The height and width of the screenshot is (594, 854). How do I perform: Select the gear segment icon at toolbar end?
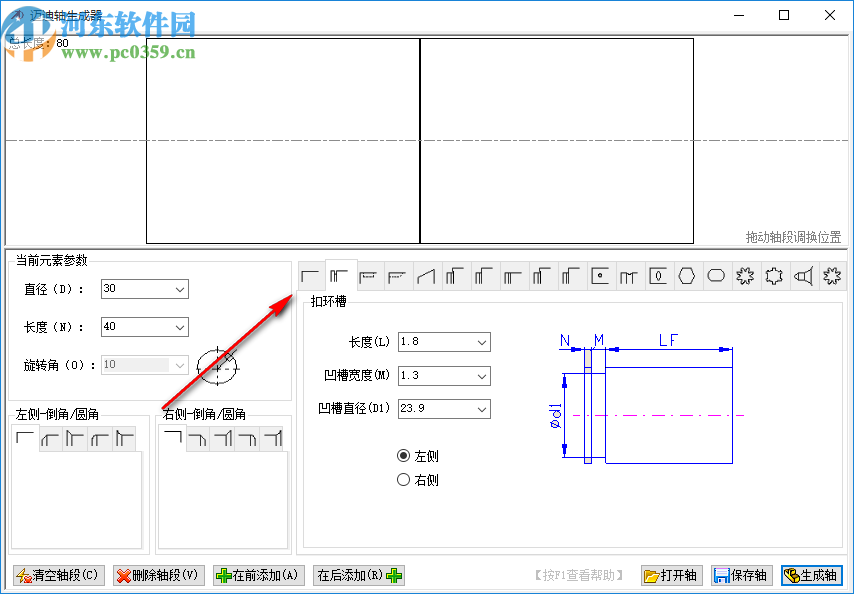(832, 275)
